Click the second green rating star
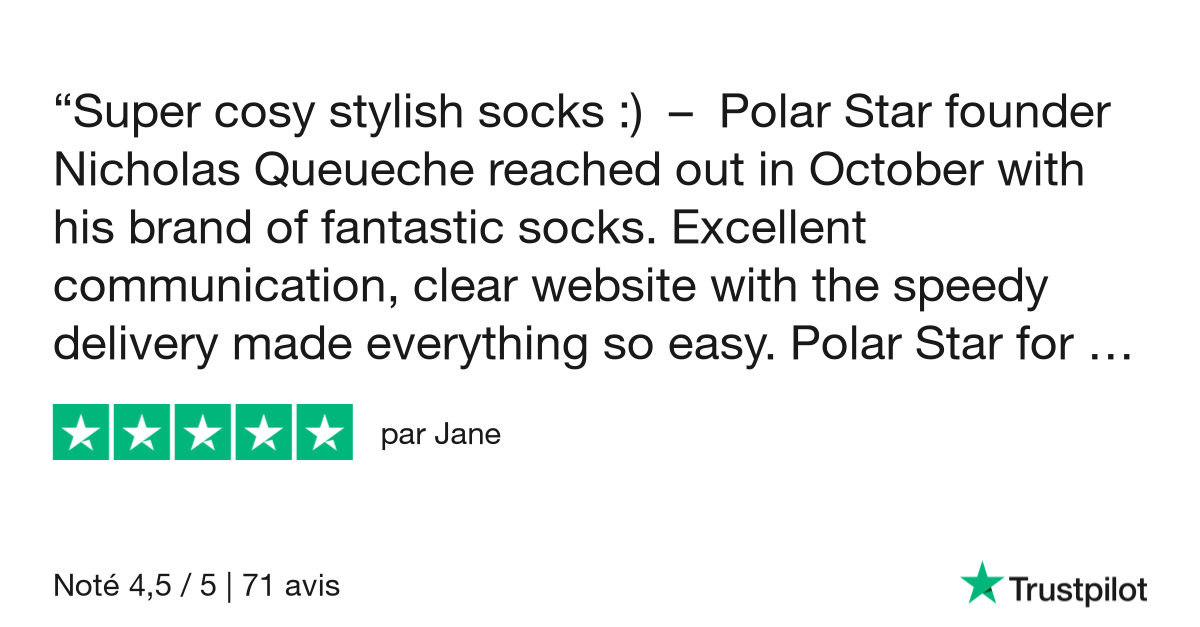Screen dimensions: 1200x627 coord(142,432)
